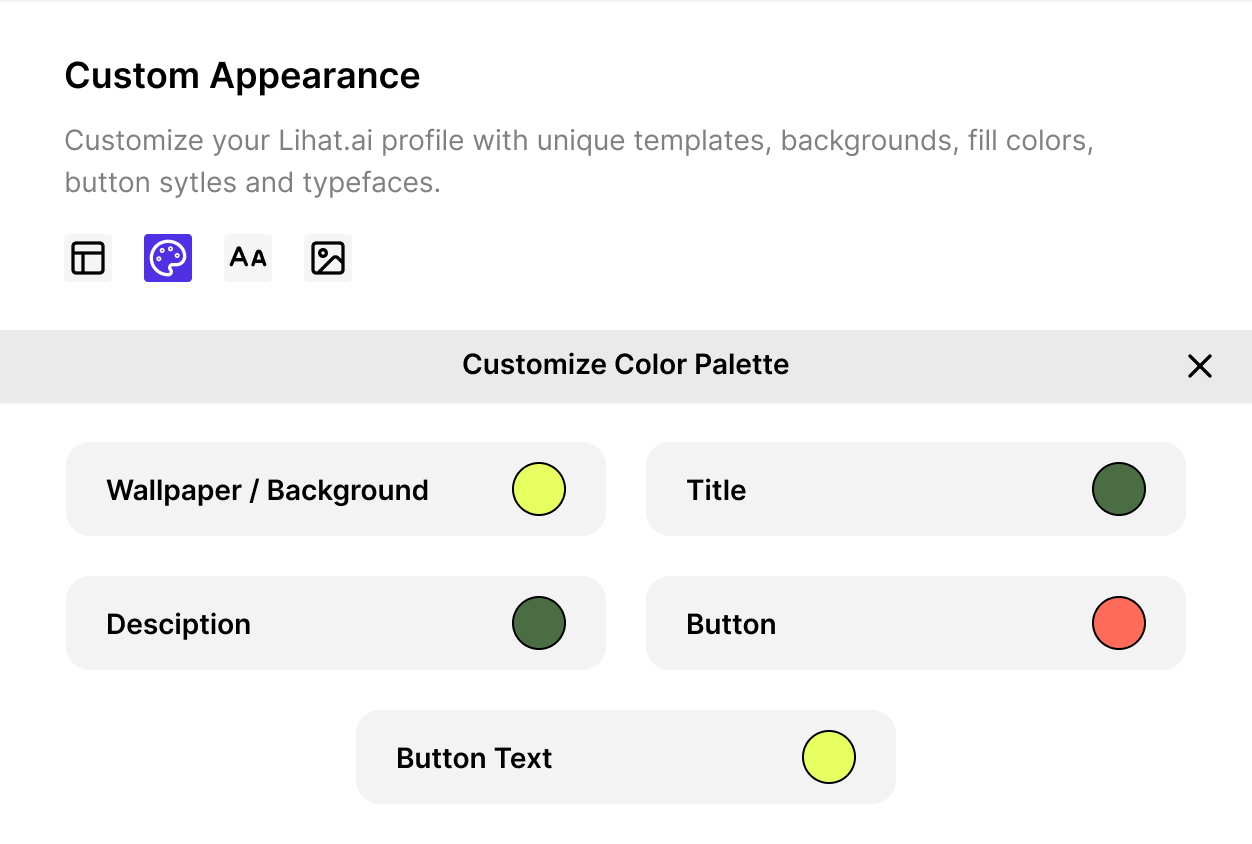Open the templates layout icon
This screenshot has width=1252, height=844.
tap(88, 258)
